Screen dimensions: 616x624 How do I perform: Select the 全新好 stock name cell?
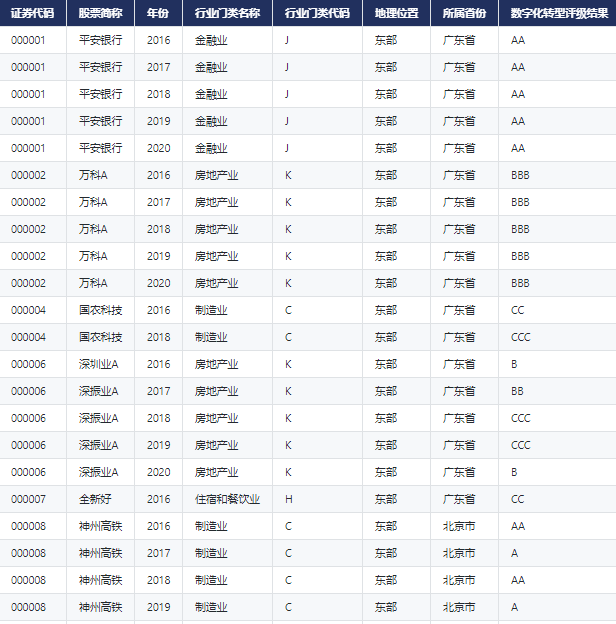(x=95, y=499)
